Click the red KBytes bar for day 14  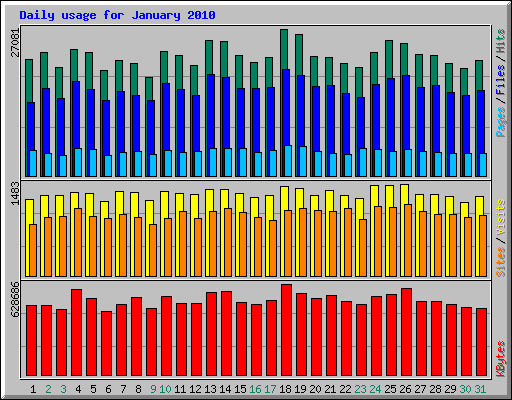(226, 333)
